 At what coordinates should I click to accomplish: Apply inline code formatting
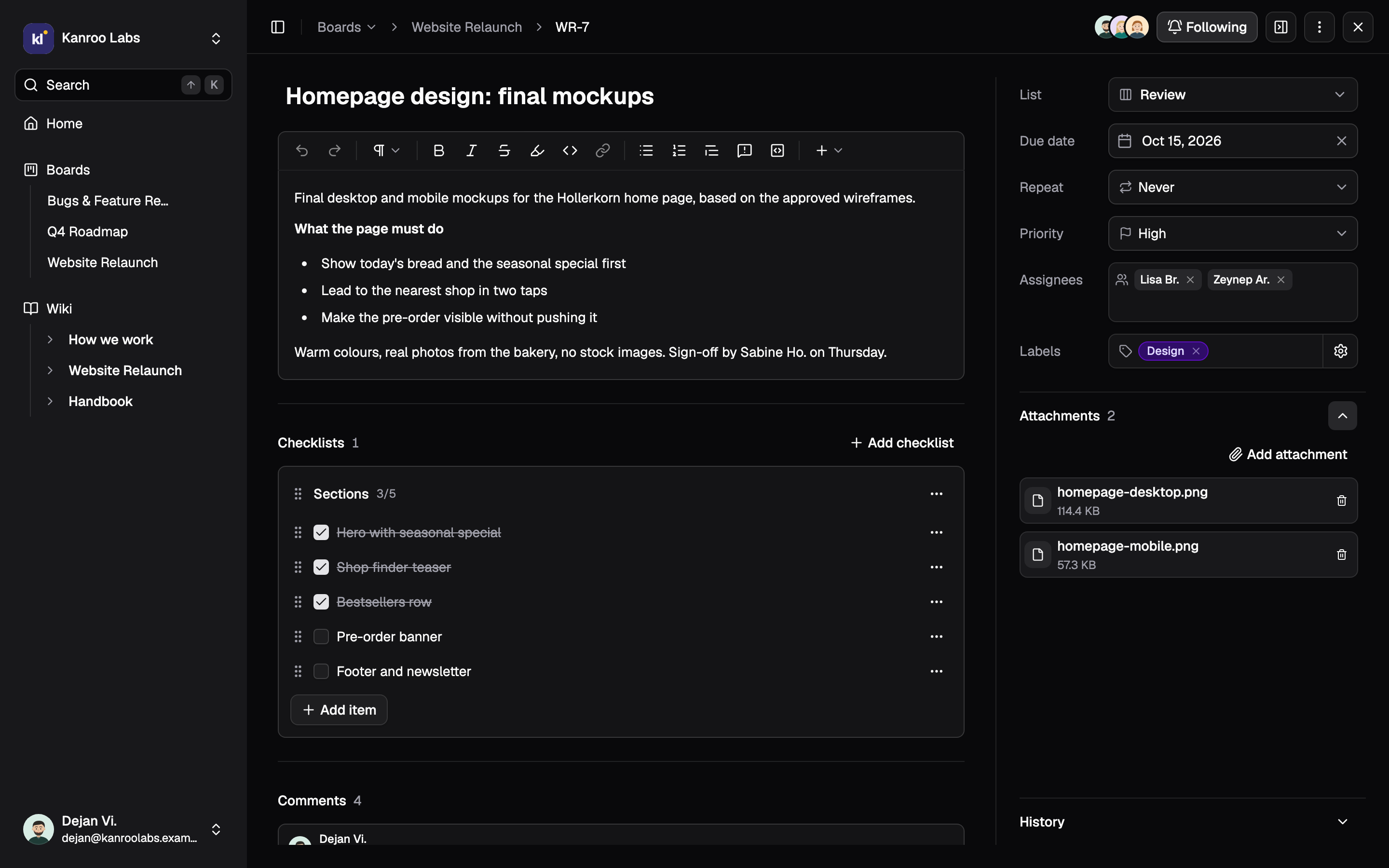[x=570, y=150]
